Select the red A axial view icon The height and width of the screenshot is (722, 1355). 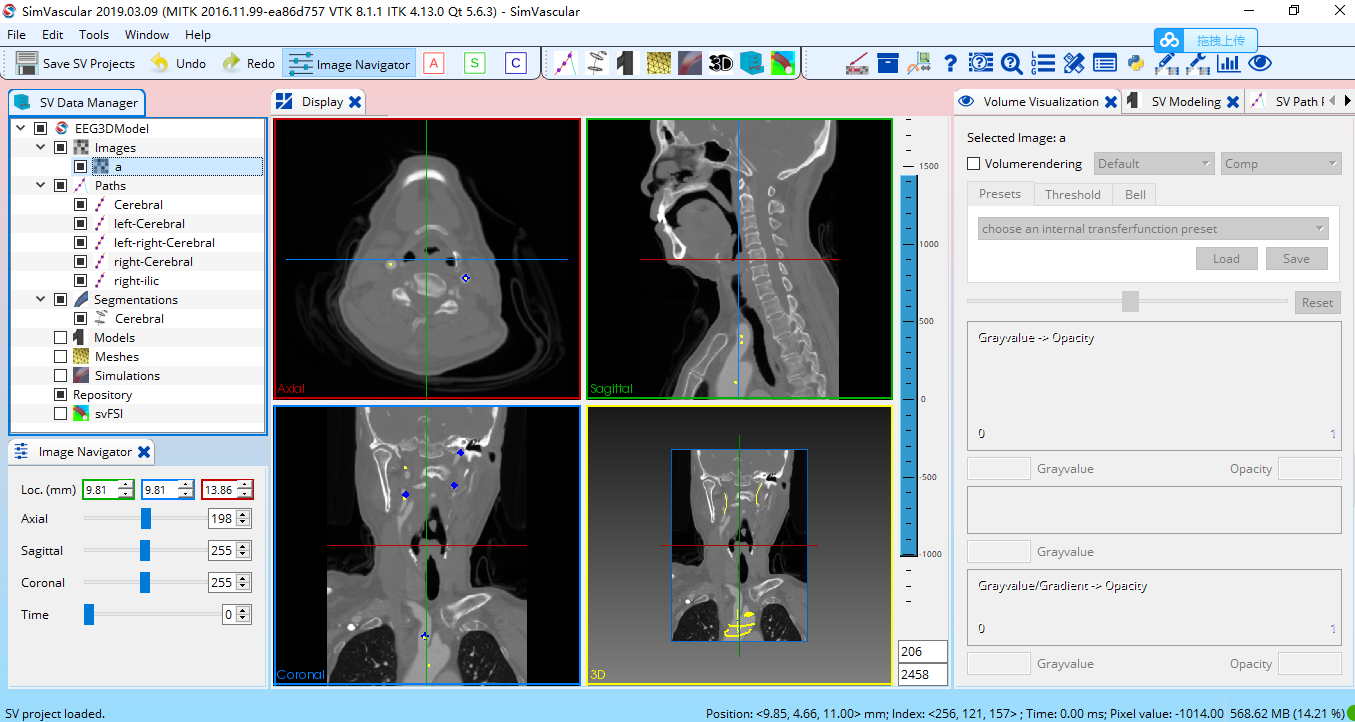(433, 63)
